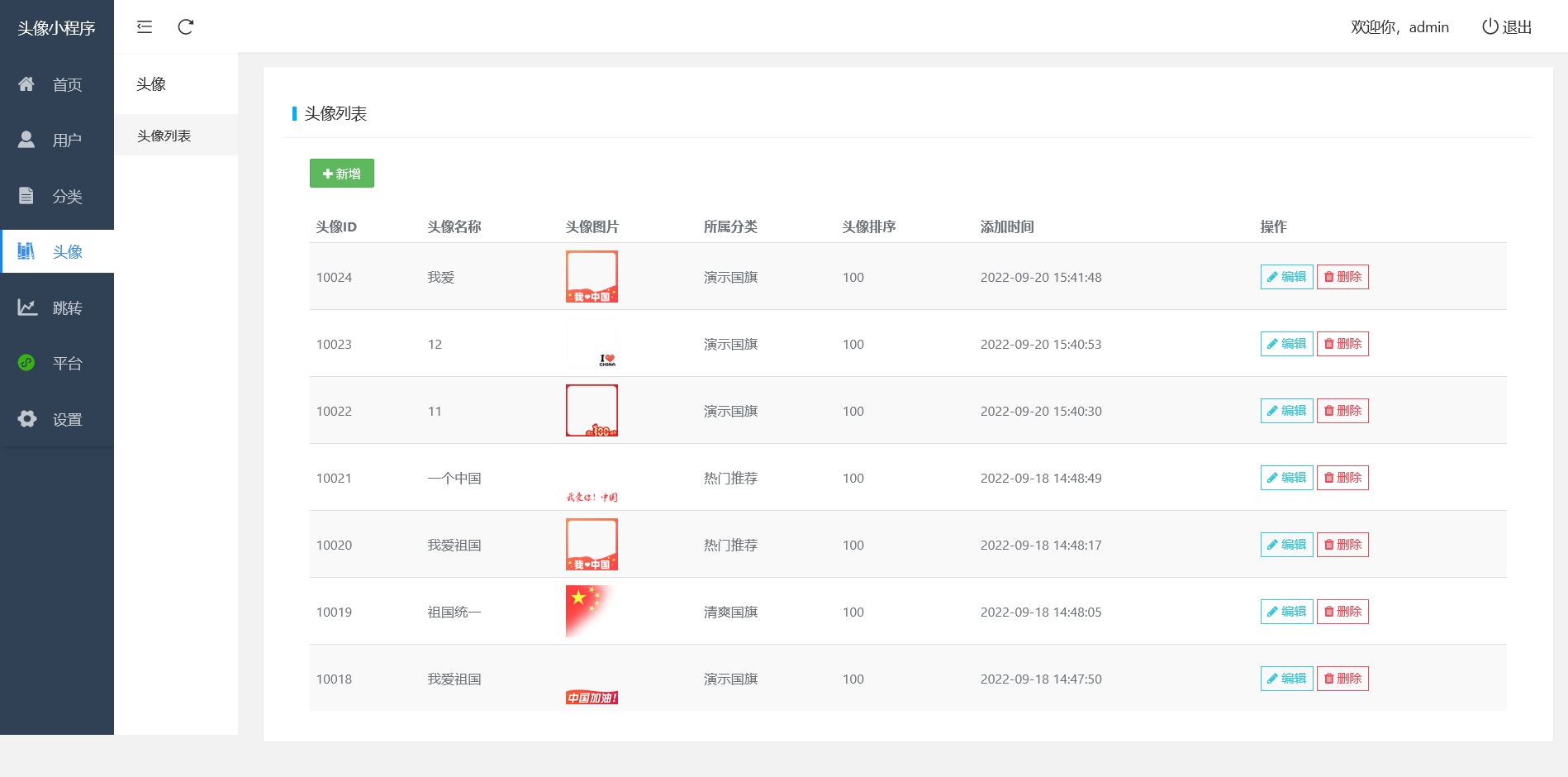This screenshot has width=1568, height=777.
Task: Edit avatar with ID 10024
Action: (x=1286, y=277)
